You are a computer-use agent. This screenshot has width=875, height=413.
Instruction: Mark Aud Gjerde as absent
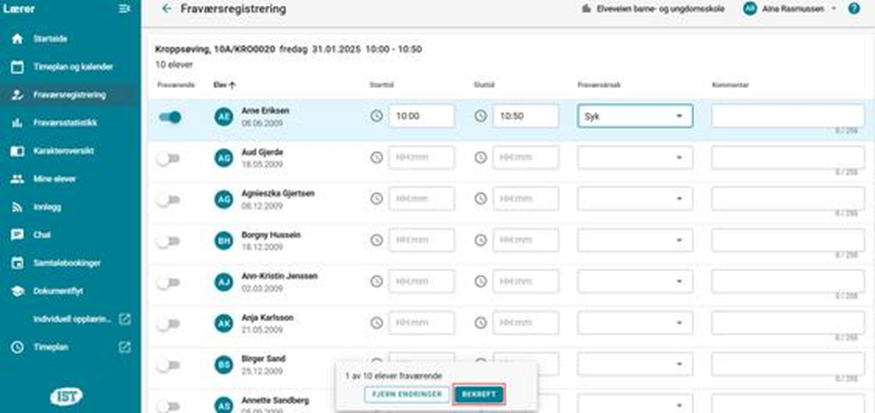[x=167, y=158]
